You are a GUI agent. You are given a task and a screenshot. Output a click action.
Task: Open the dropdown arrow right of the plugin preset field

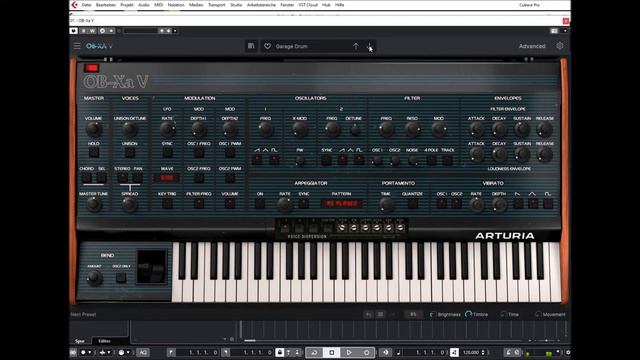175,31
